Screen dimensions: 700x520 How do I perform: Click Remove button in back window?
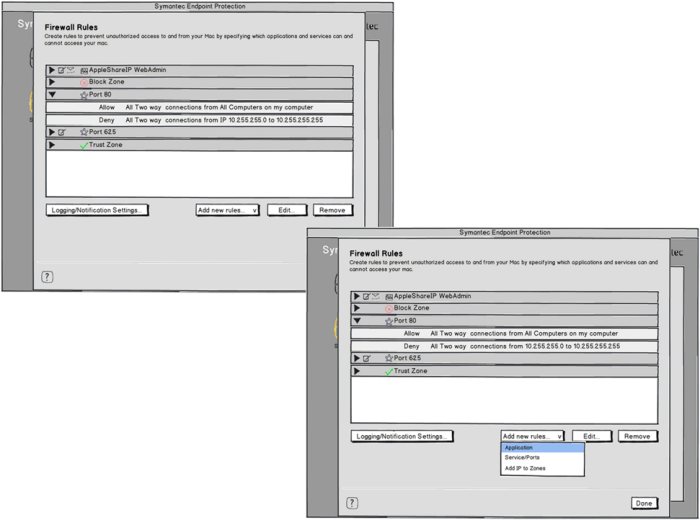pos(333,210)
